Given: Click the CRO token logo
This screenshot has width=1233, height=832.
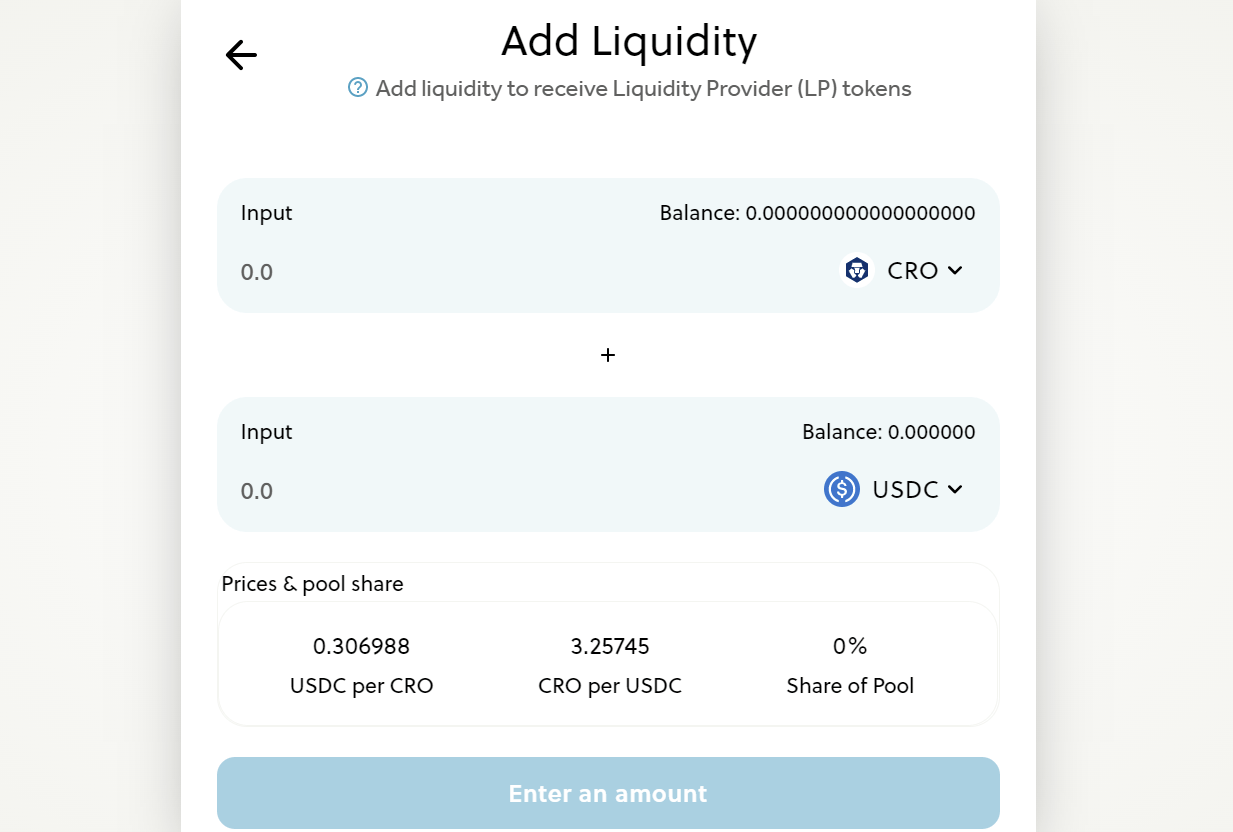Looking at the screenshot, I should pyautogui.click(x=857, y=270).
